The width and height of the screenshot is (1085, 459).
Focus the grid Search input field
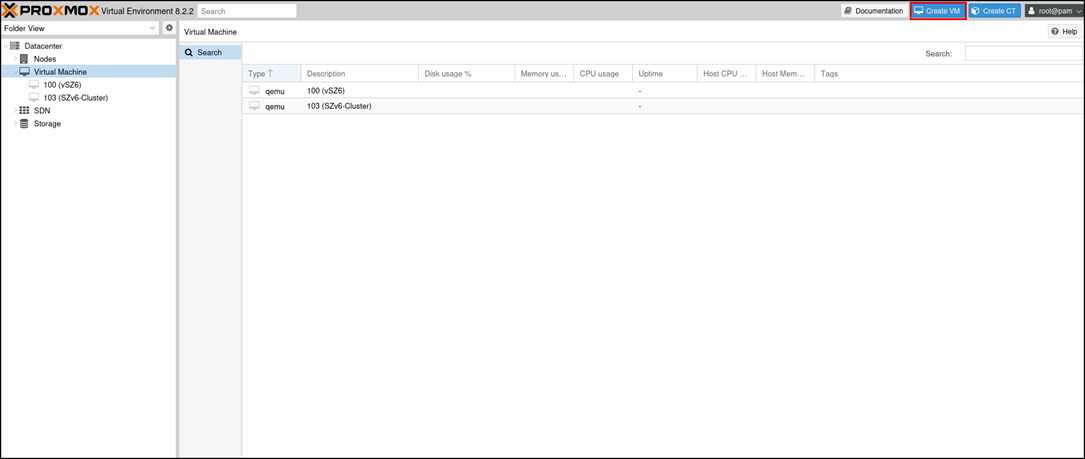(1024, 53)
